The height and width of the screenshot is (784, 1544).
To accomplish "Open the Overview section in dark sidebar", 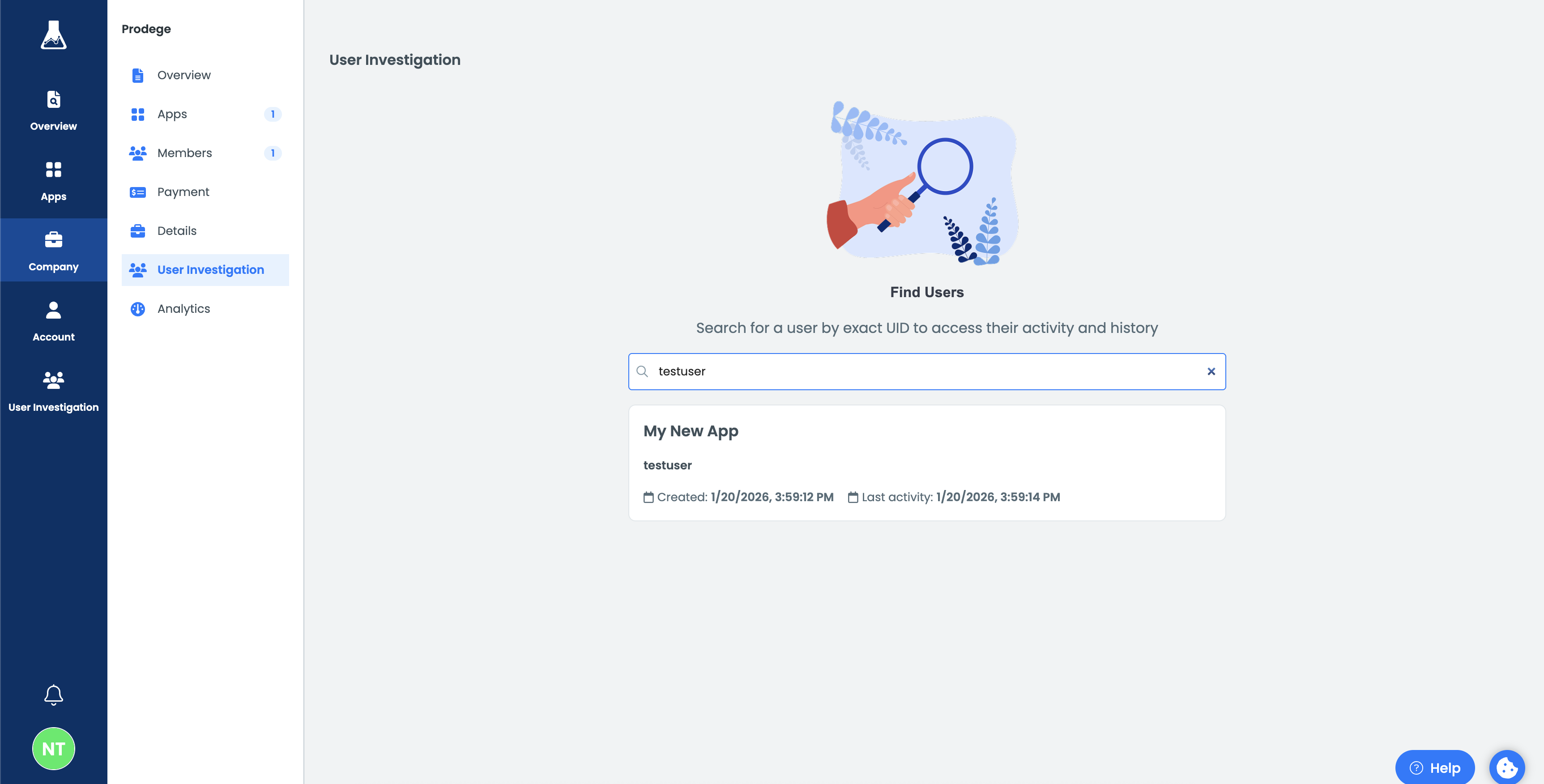I will coord(53,110).
